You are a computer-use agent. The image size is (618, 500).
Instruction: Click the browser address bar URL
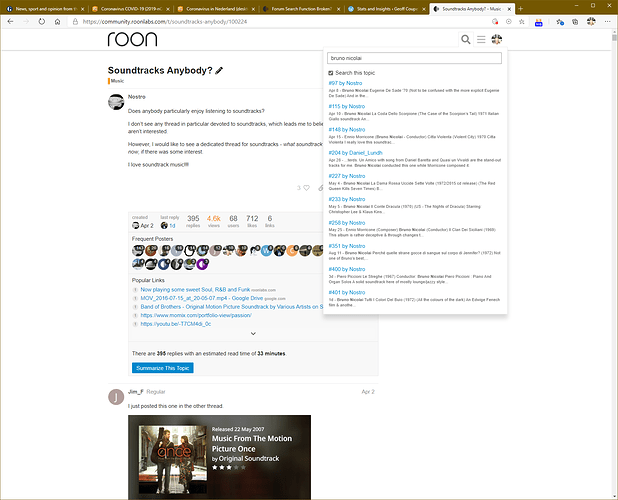pyautogui.click(x=165, y=22)
